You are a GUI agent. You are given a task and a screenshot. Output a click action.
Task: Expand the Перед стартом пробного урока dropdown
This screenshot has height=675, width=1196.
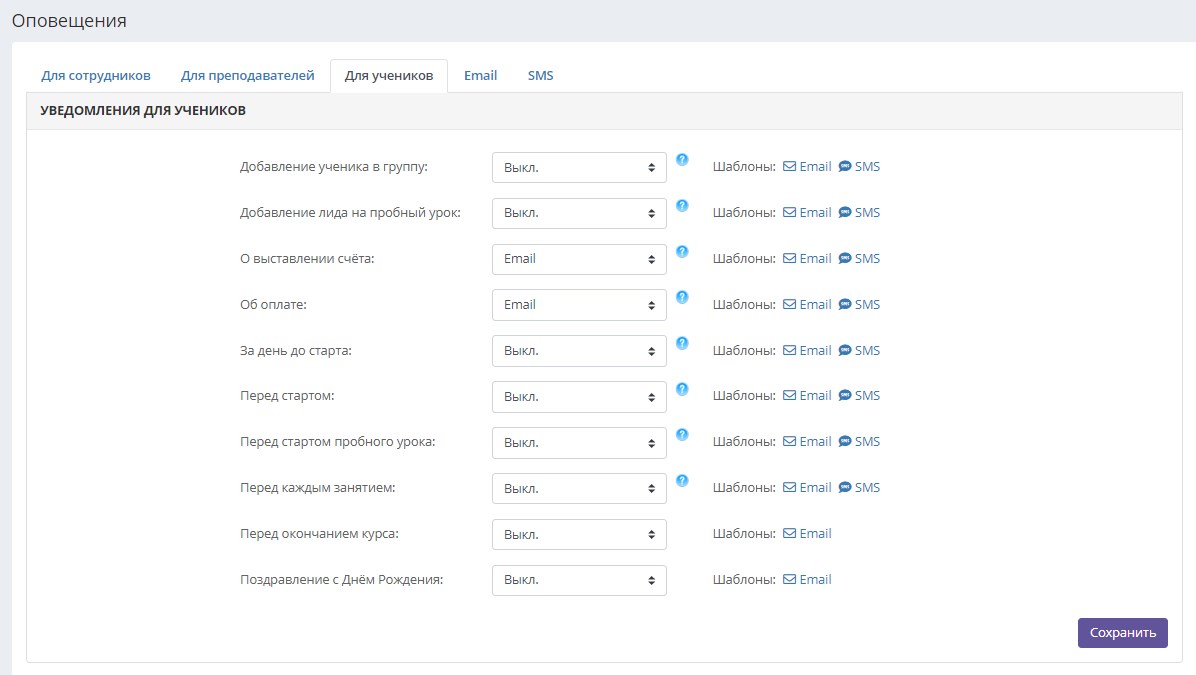[x=579, y=442]
